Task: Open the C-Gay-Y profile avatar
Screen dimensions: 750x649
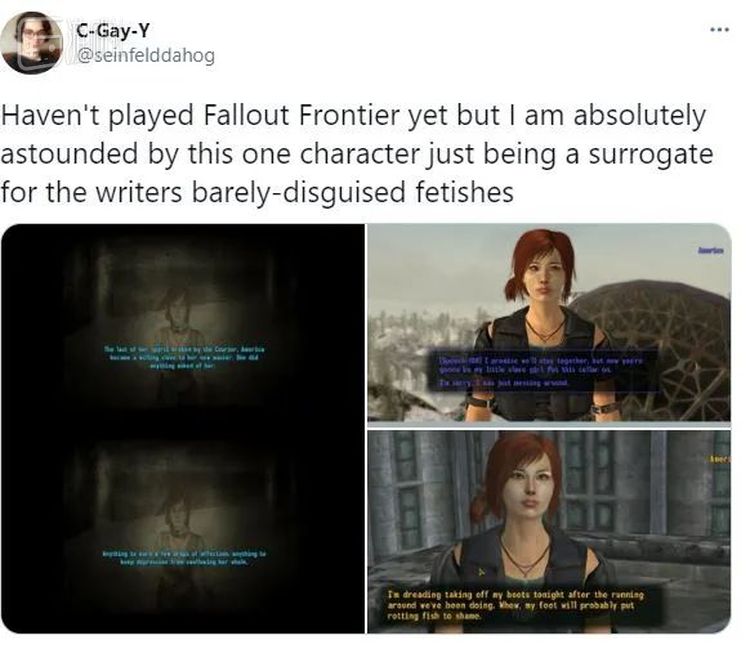Action: [32, 43]
